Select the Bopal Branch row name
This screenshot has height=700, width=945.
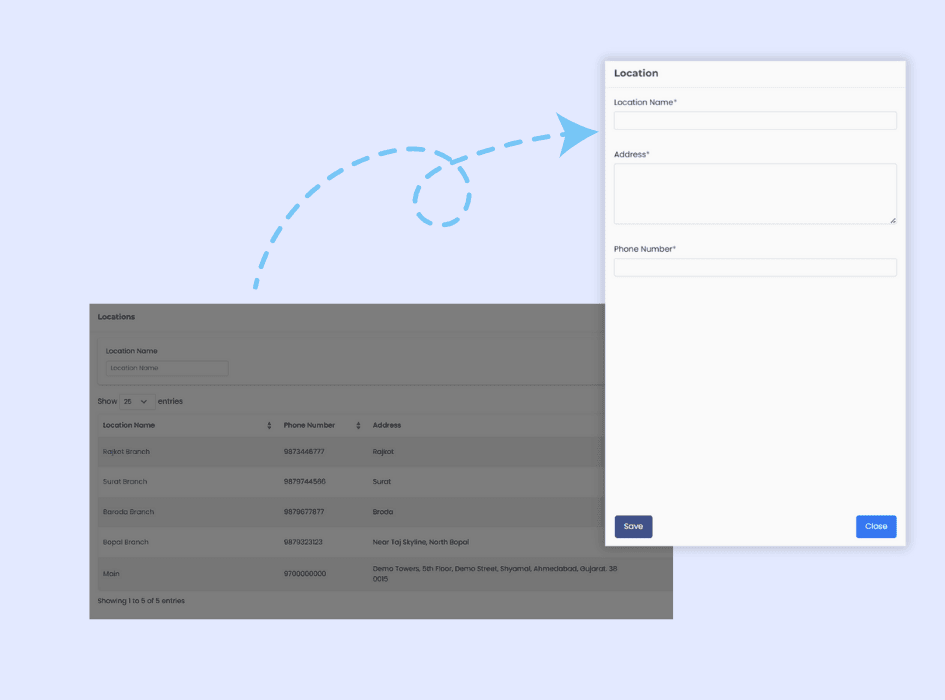pyautogui.click(x=125, y=542)
